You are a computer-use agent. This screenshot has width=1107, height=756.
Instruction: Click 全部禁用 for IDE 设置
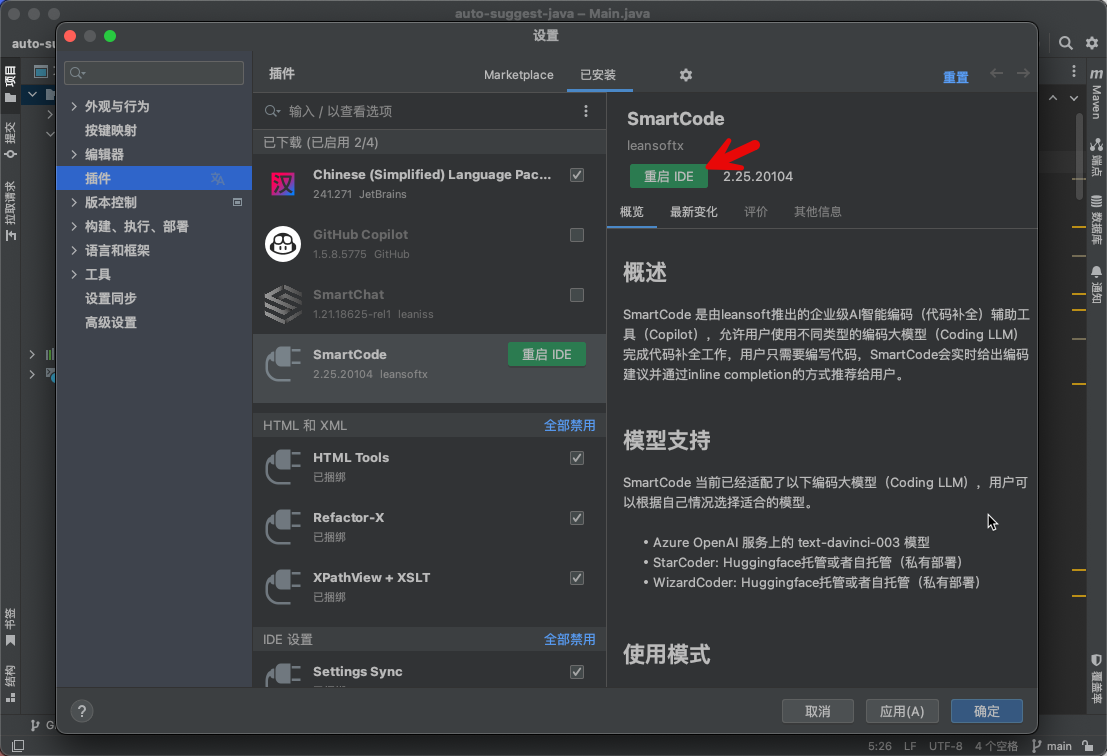click(x=569, y=640)
